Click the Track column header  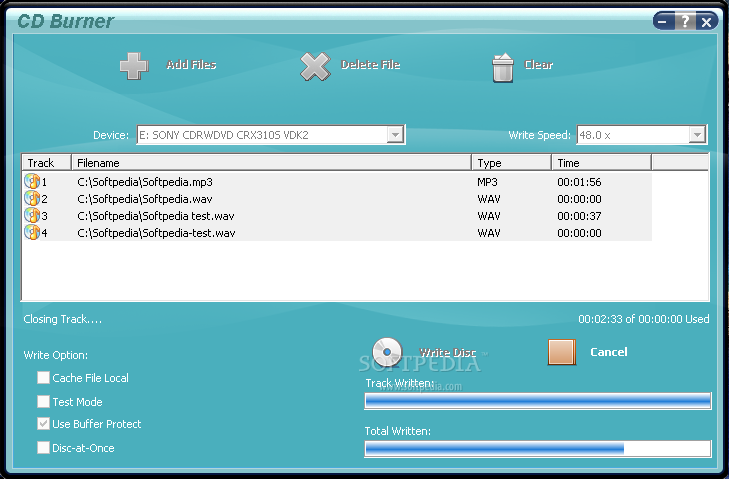pos(46,163)
